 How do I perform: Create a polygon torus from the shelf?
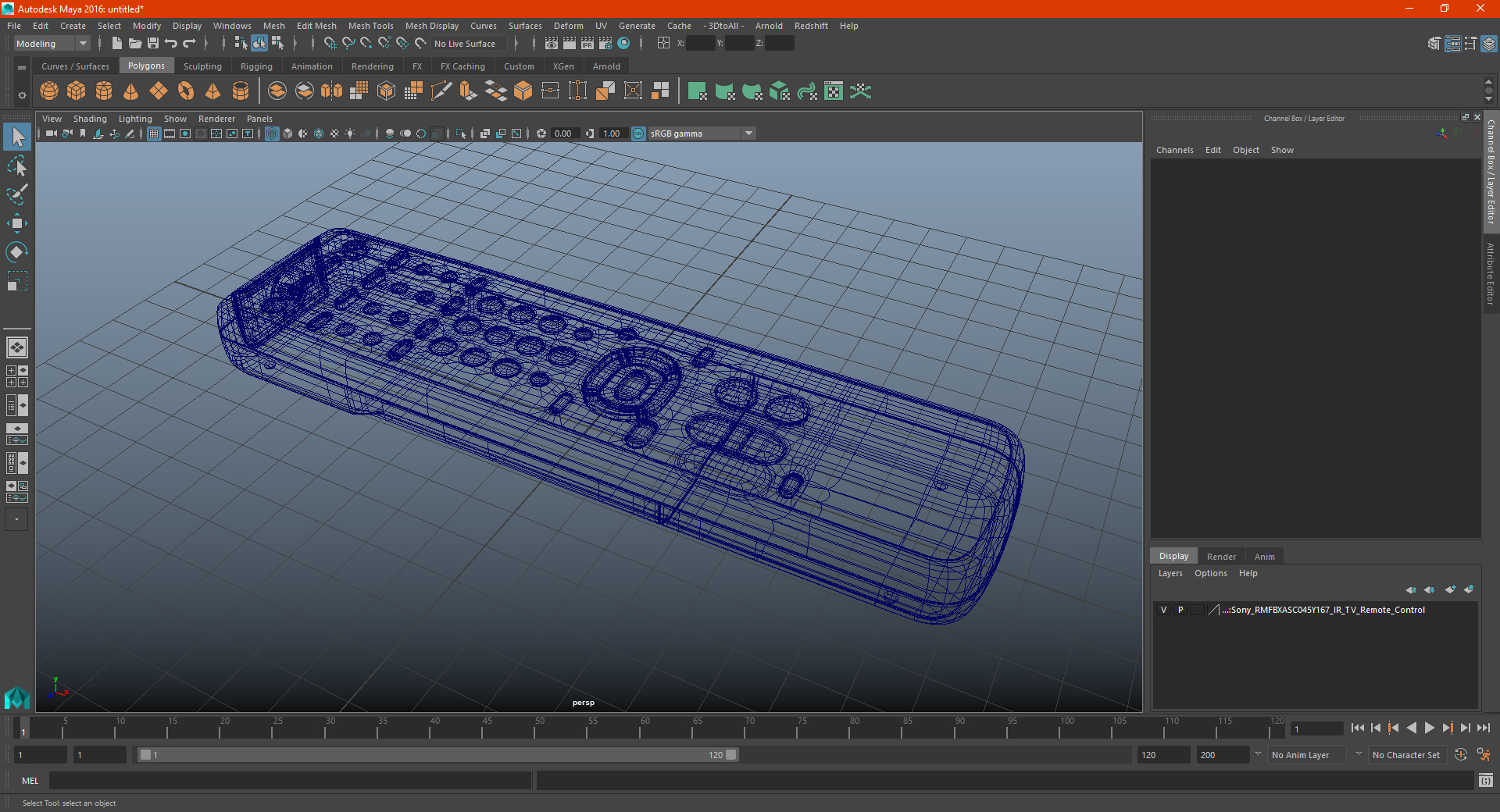pos(186,91)
